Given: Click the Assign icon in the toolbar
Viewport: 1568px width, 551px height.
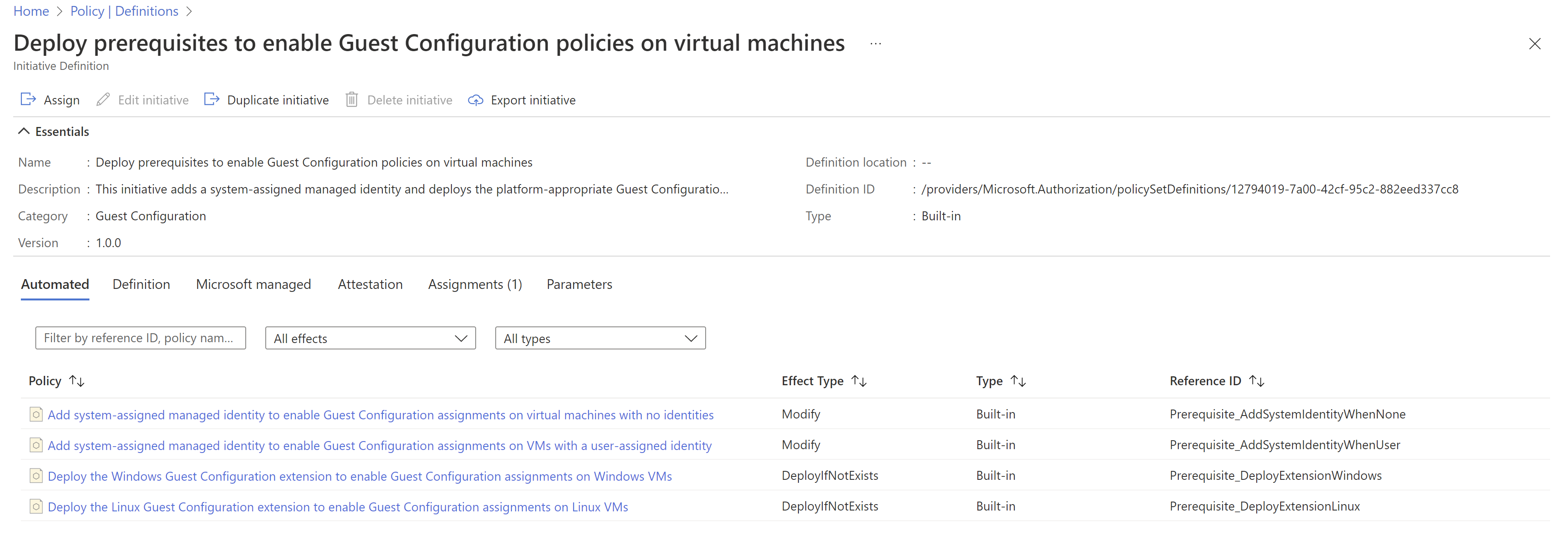Looking at the screenshot, I should click(28, 99).
